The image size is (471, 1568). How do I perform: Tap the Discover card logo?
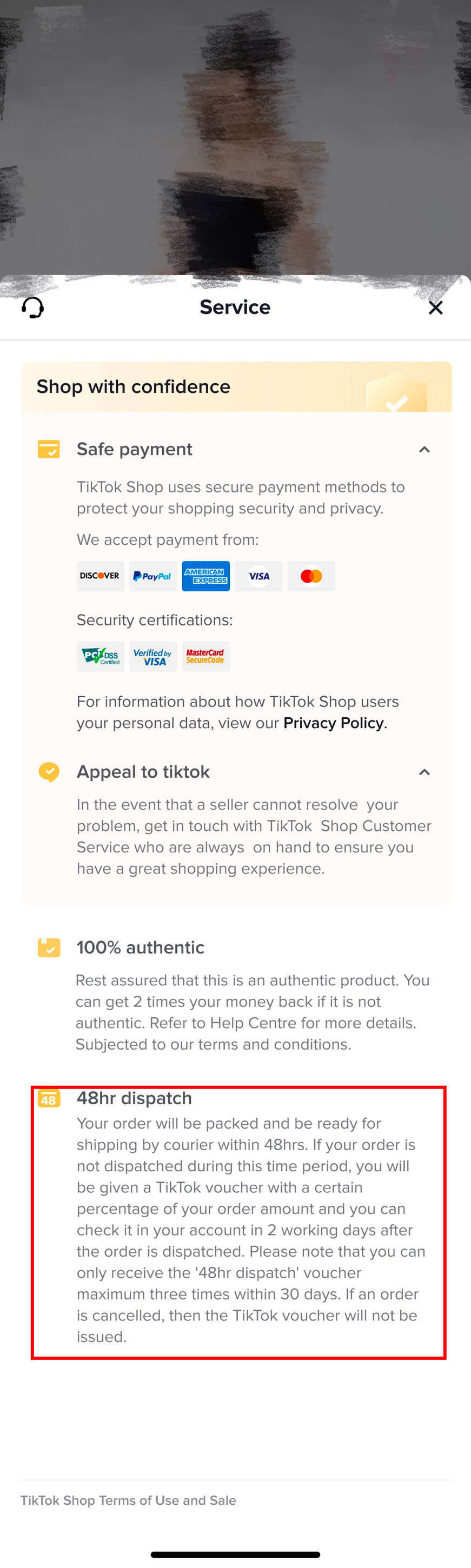pos(100,576)
